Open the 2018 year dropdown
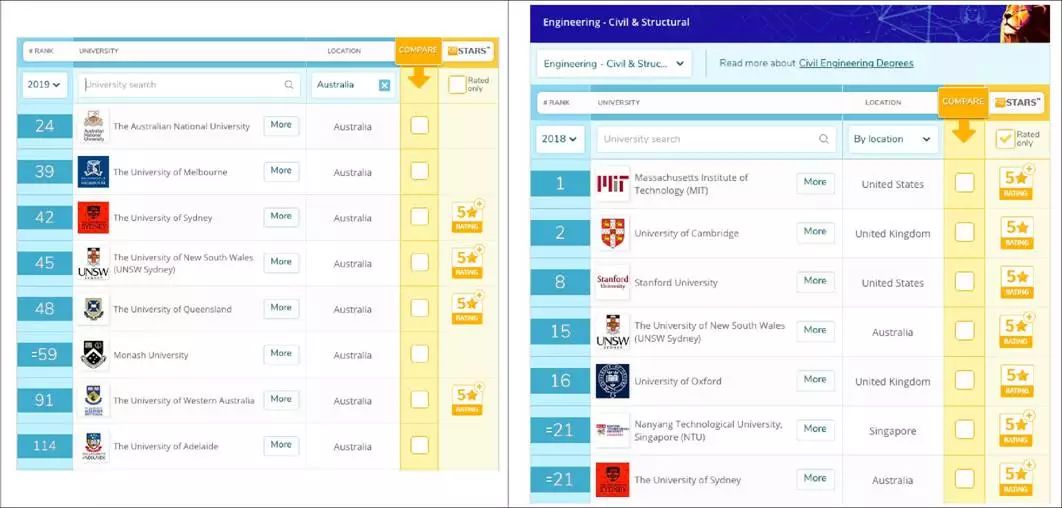The width and height of the screenshot is (1062, 508). (x=560, y=139)
